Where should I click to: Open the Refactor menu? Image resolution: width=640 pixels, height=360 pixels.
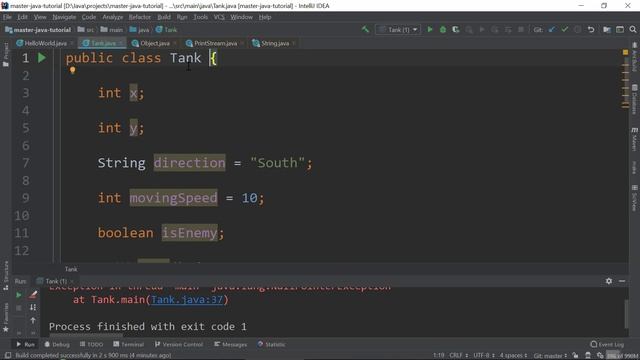coord(140,17)
